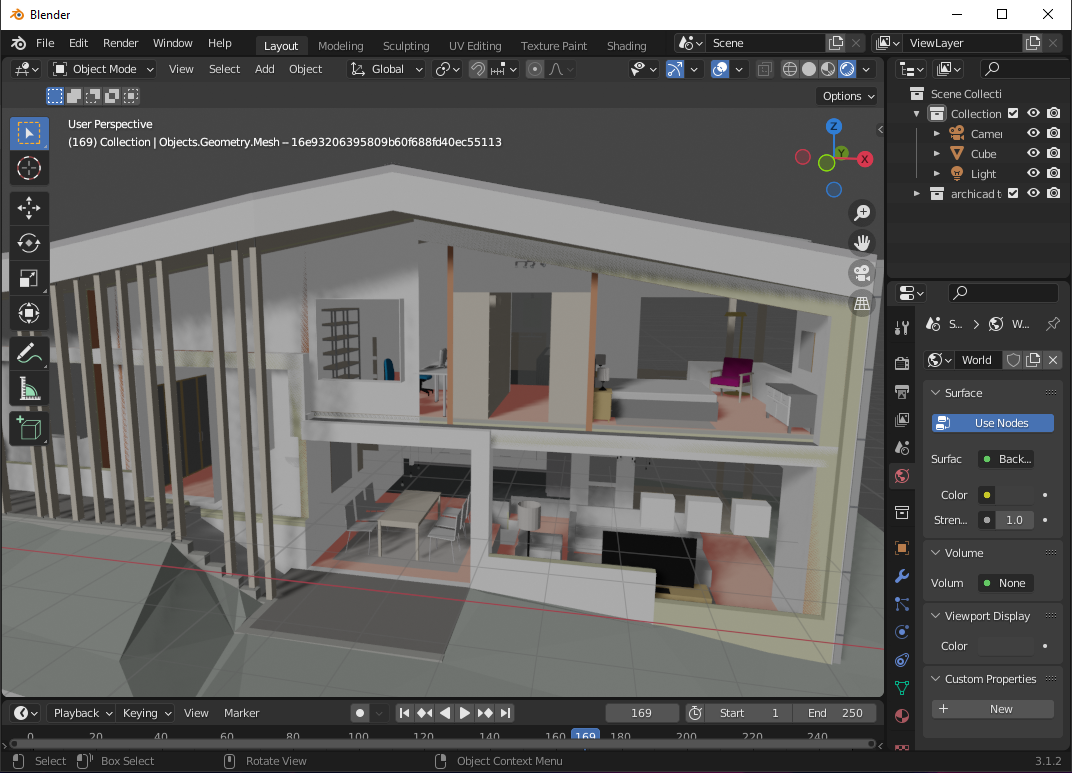Open the Render properties tab

click(x=902, y=363)
